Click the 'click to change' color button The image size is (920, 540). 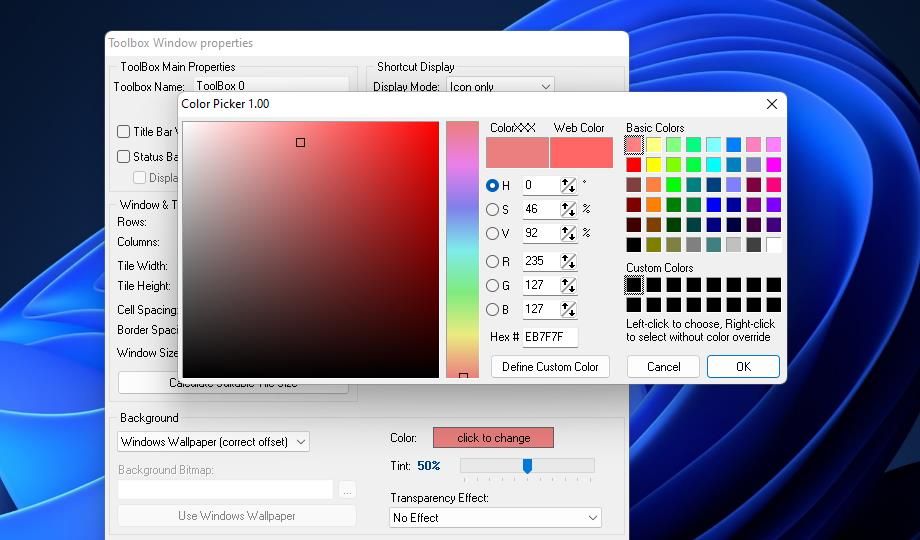coord(493,438)
